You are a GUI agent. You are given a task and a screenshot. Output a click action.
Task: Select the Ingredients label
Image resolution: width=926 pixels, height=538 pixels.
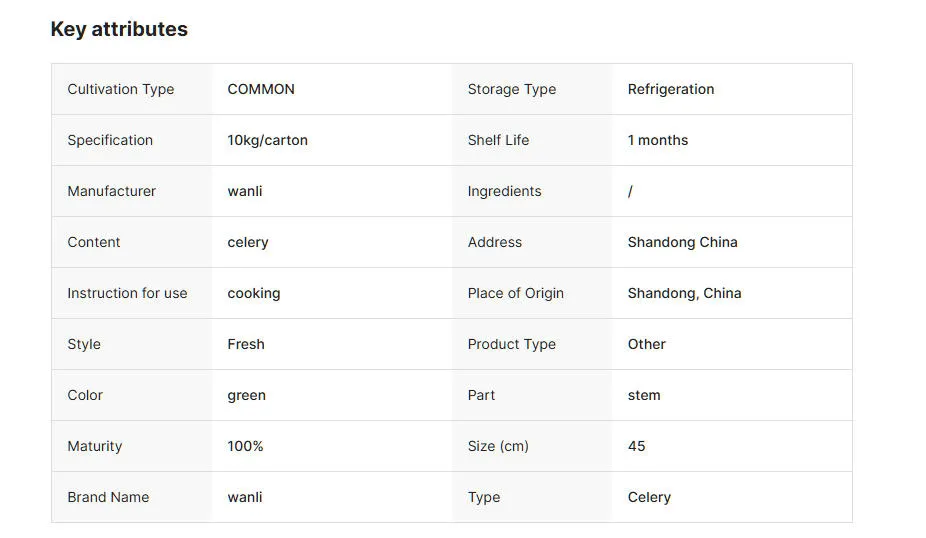click(504, 191)
